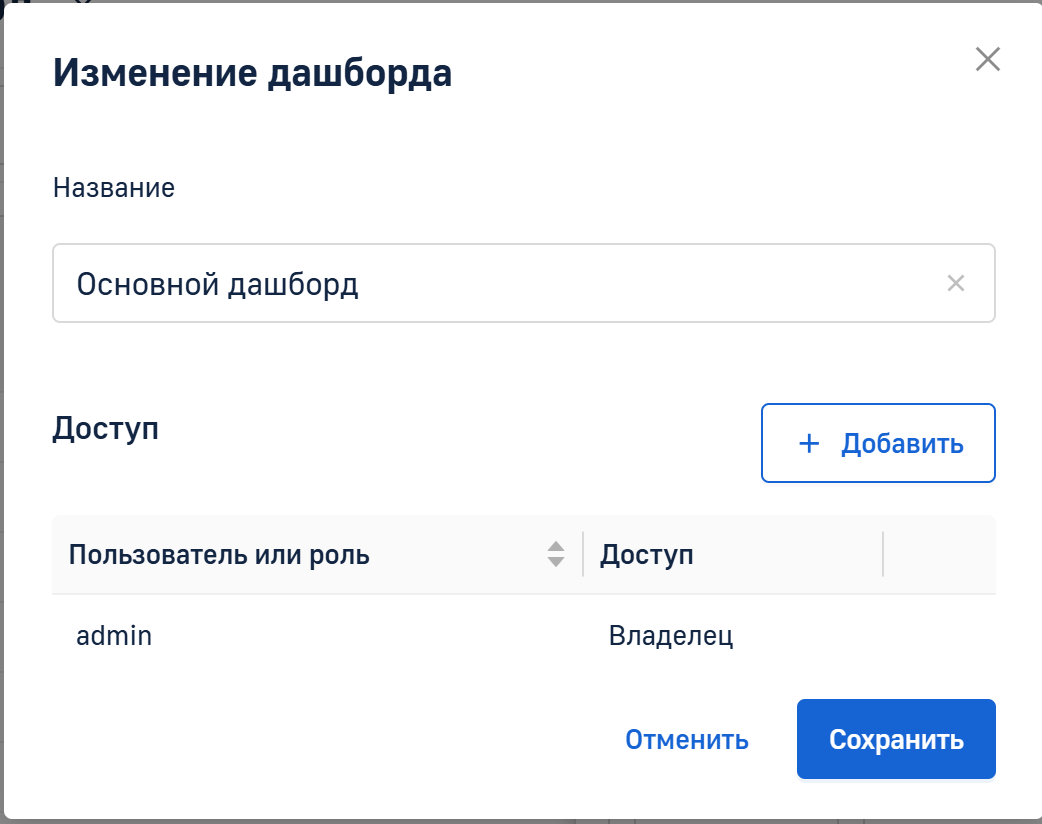Cancel editing via Отменить
Viewport: 1042px width, 824px height.
(x=686, y=739)
